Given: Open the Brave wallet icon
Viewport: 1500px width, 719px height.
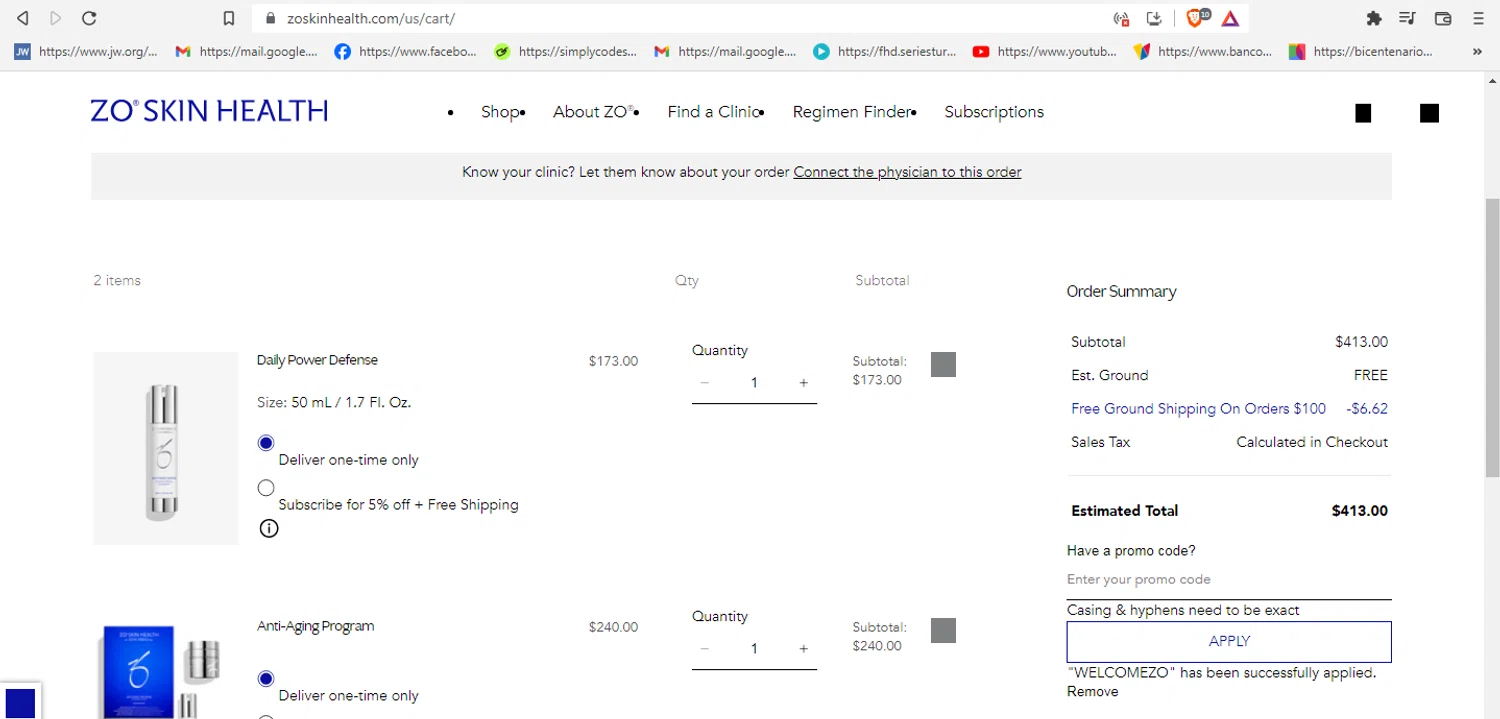Looking at the screenshot, I should [1443, 18].
